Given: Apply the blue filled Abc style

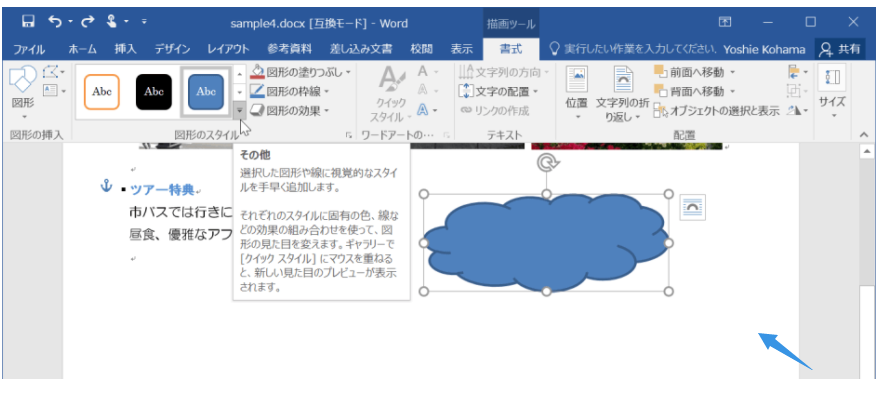Looking at the screenshot, I should pyautogui.click(x=206, y=92).
